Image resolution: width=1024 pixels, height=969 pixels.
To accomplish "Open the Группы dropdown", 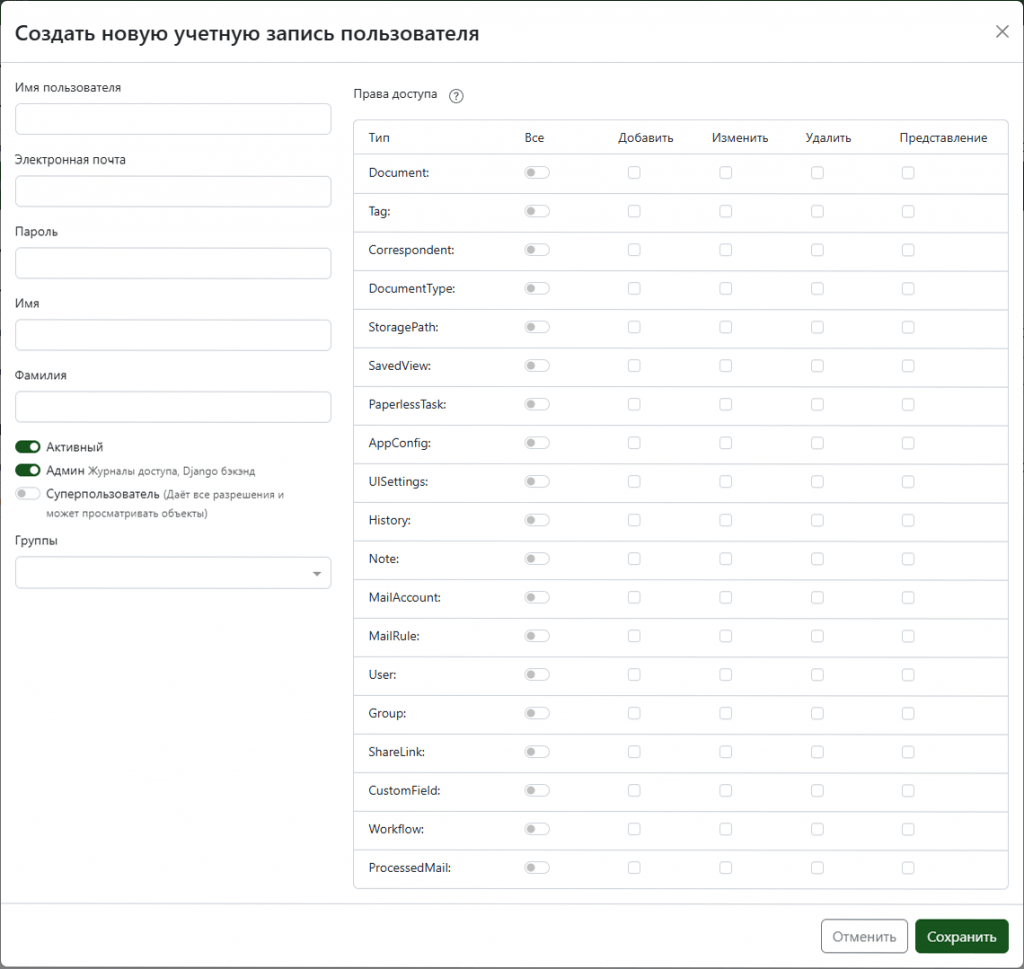I will click(x=173, y=573).
